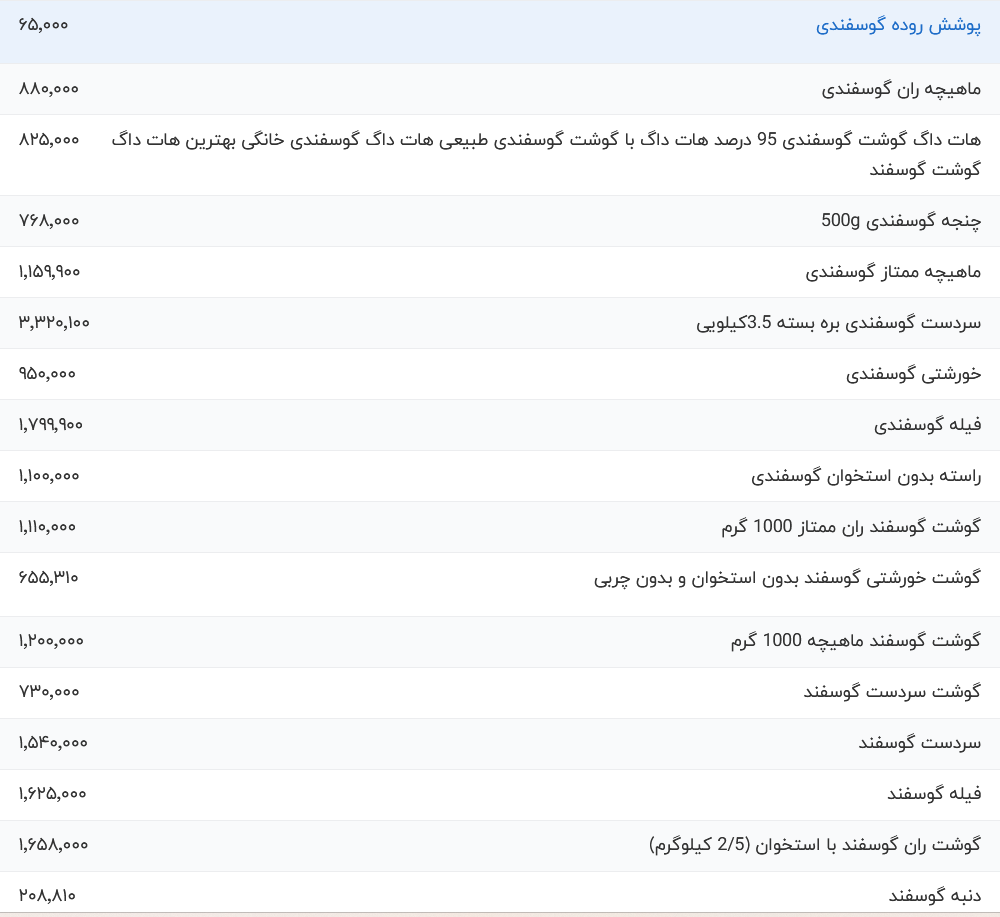The height and width of the screenshot is (917, 1000).
Task: Click the 3,320,100 price cell
Action: tap(54, 322)
